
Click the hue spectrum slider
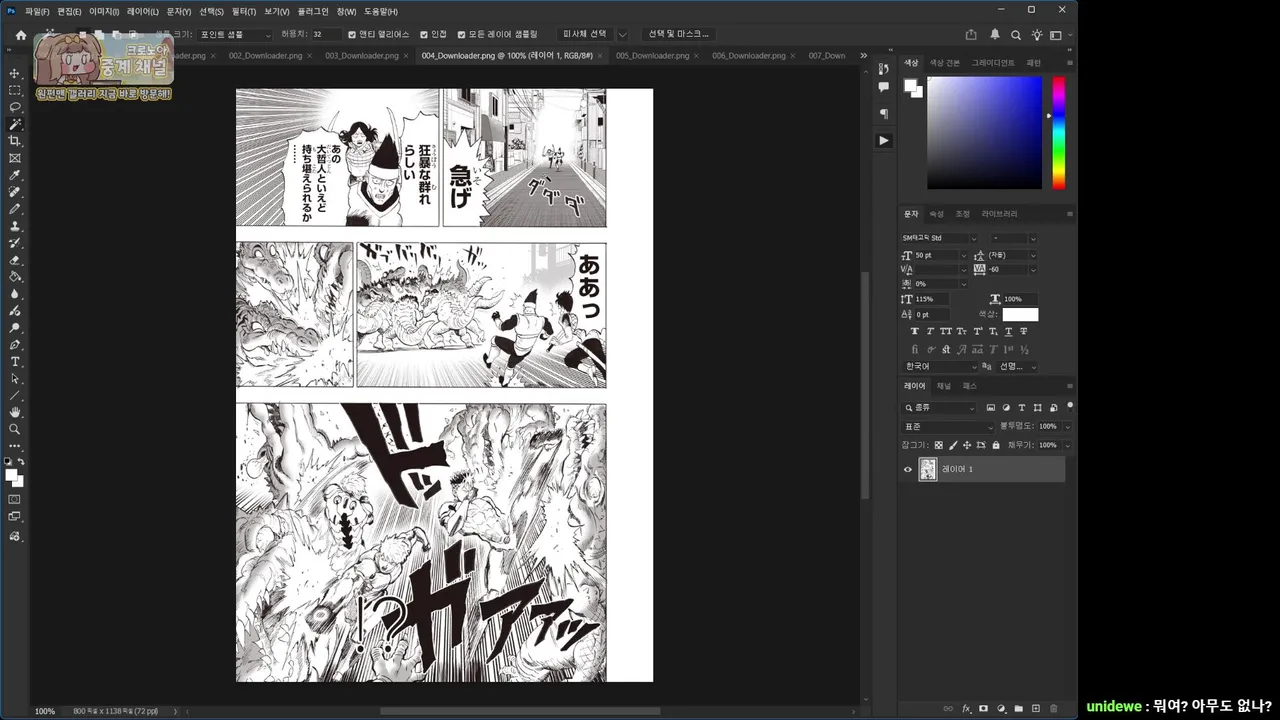point(1058,133)
